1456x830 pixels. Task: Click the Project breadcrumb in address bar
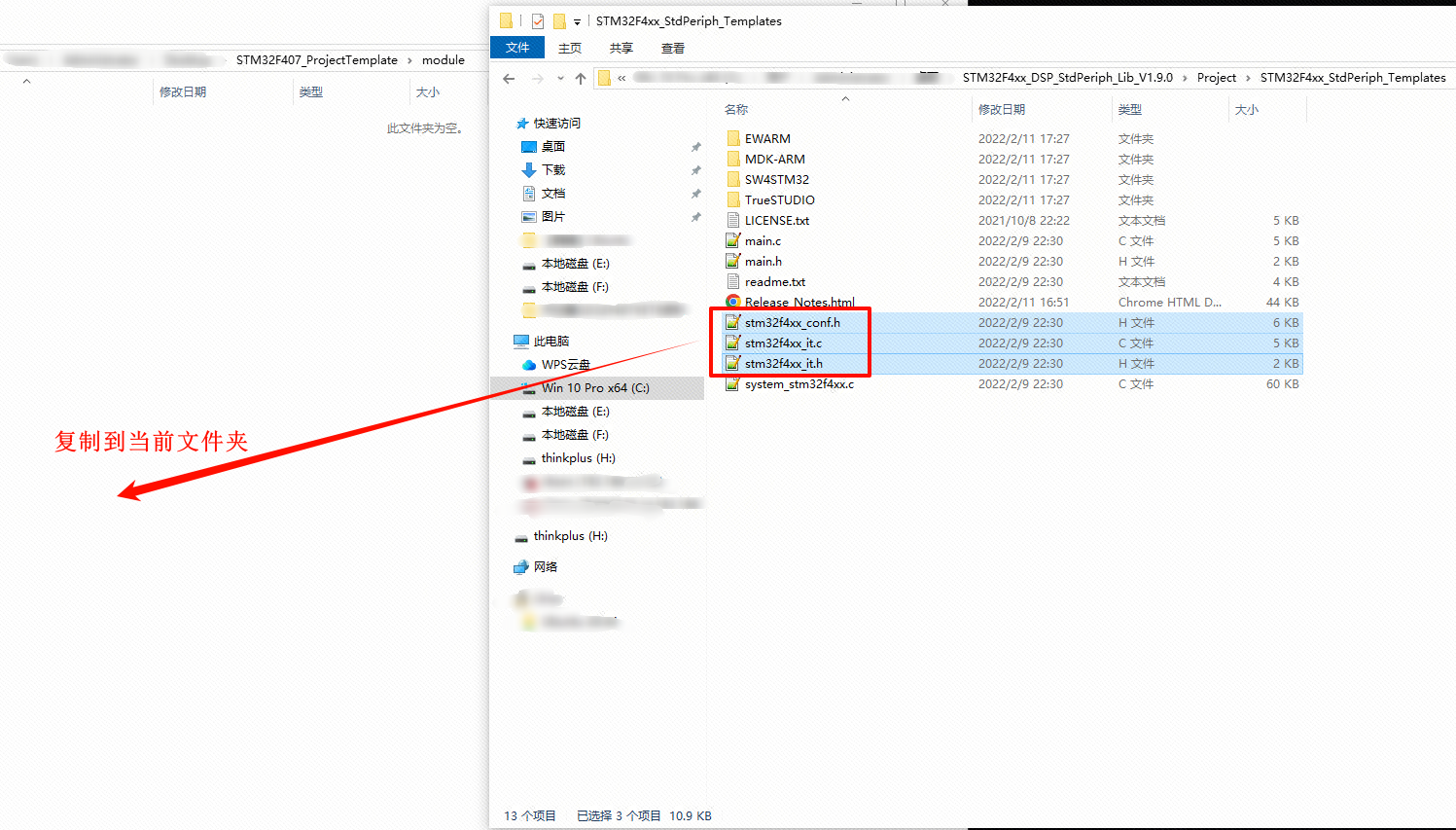[1216, 78]
